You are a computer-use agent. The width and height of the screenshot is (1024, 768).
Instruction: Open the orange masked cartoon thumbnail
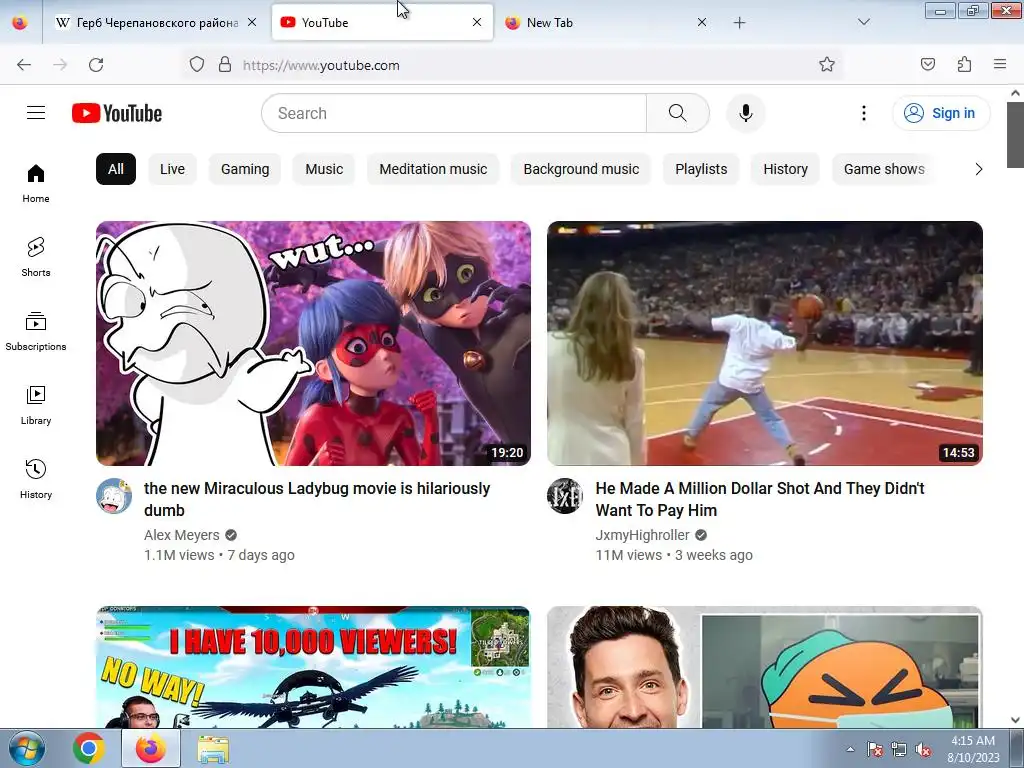765,667
